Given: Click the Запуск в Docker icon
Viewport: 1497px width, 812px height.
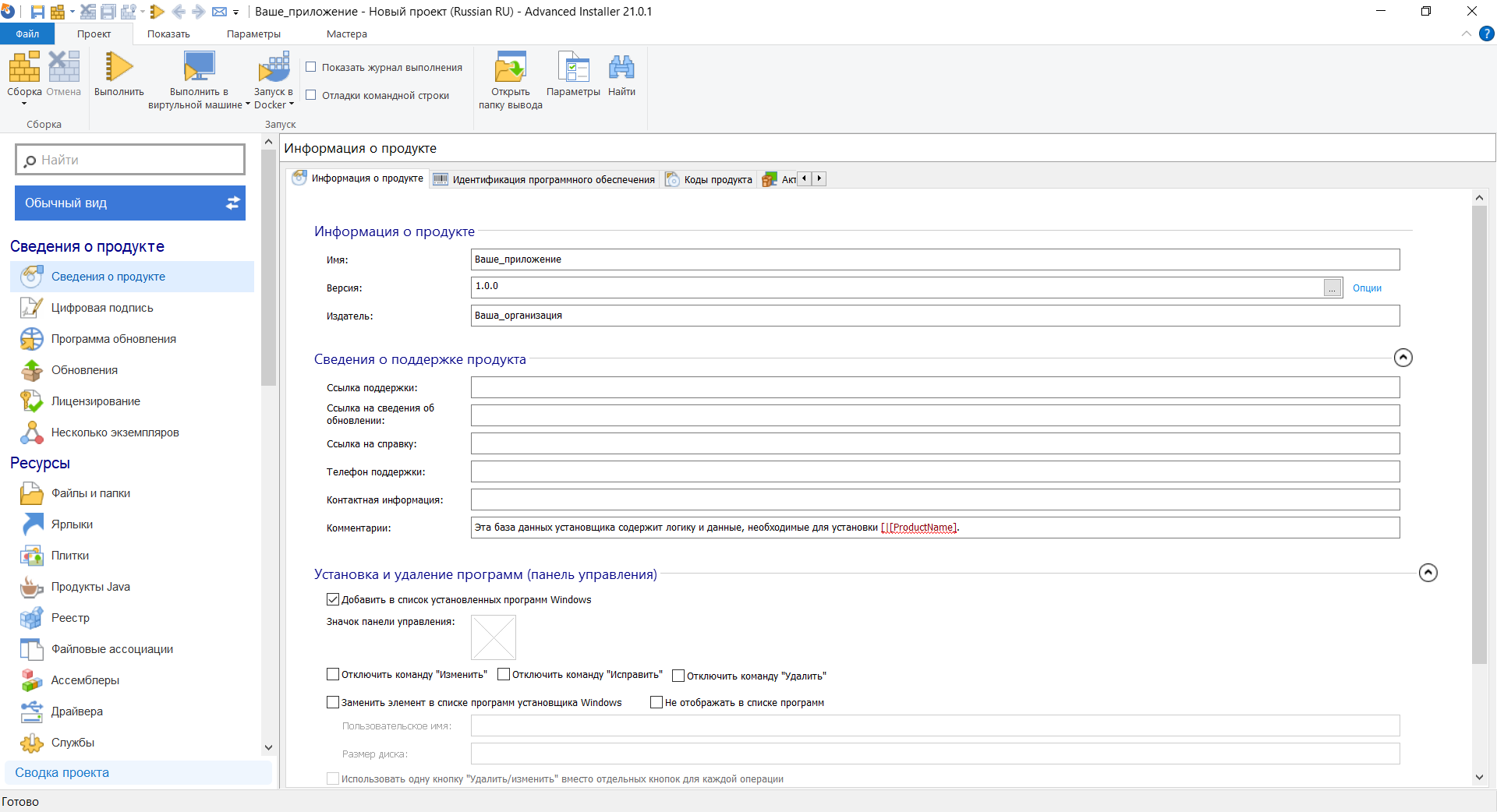Looking at the screenshot, I should point(274,67).
